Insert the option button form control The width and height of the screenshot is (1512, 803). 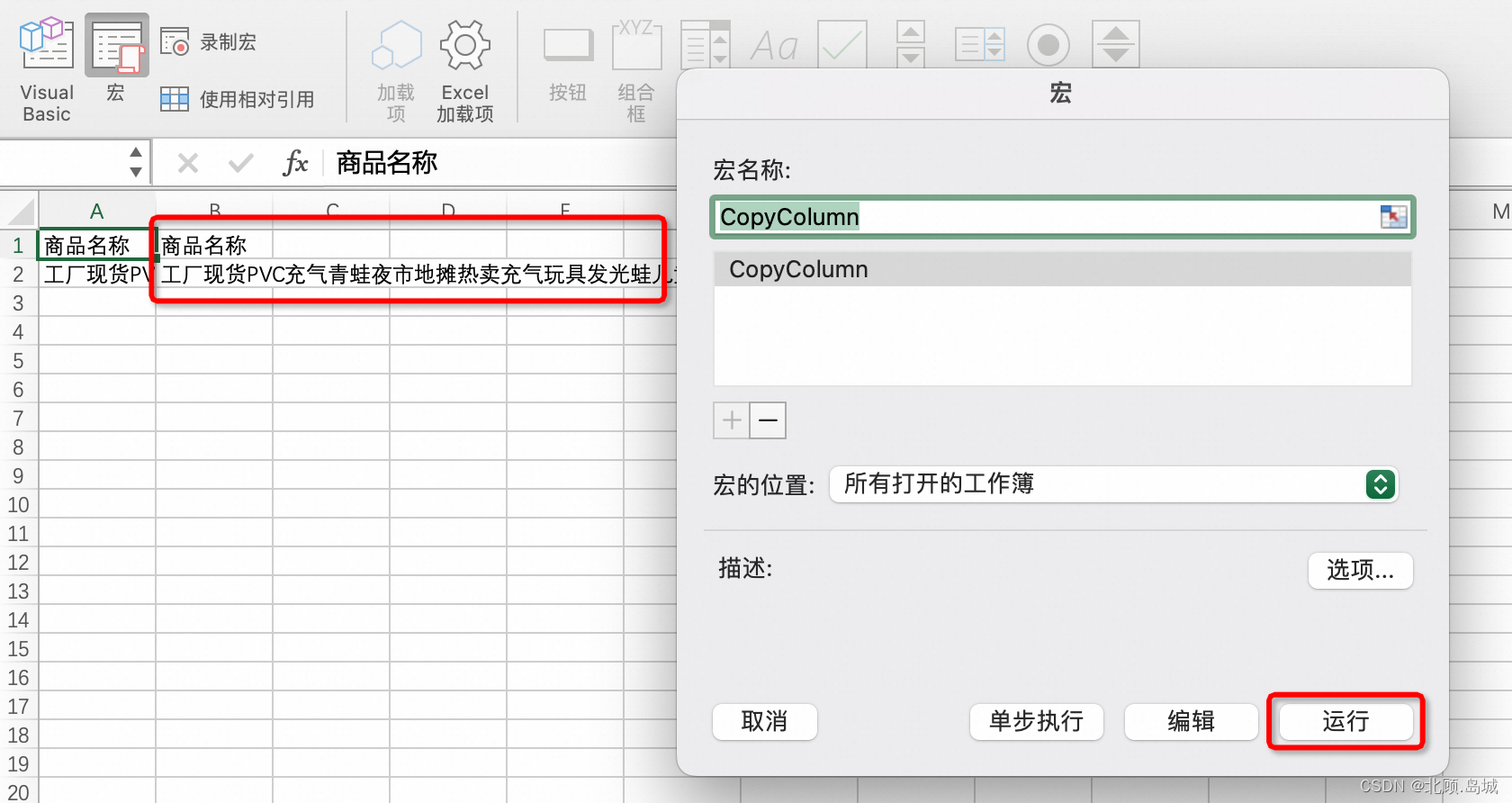1048,44
